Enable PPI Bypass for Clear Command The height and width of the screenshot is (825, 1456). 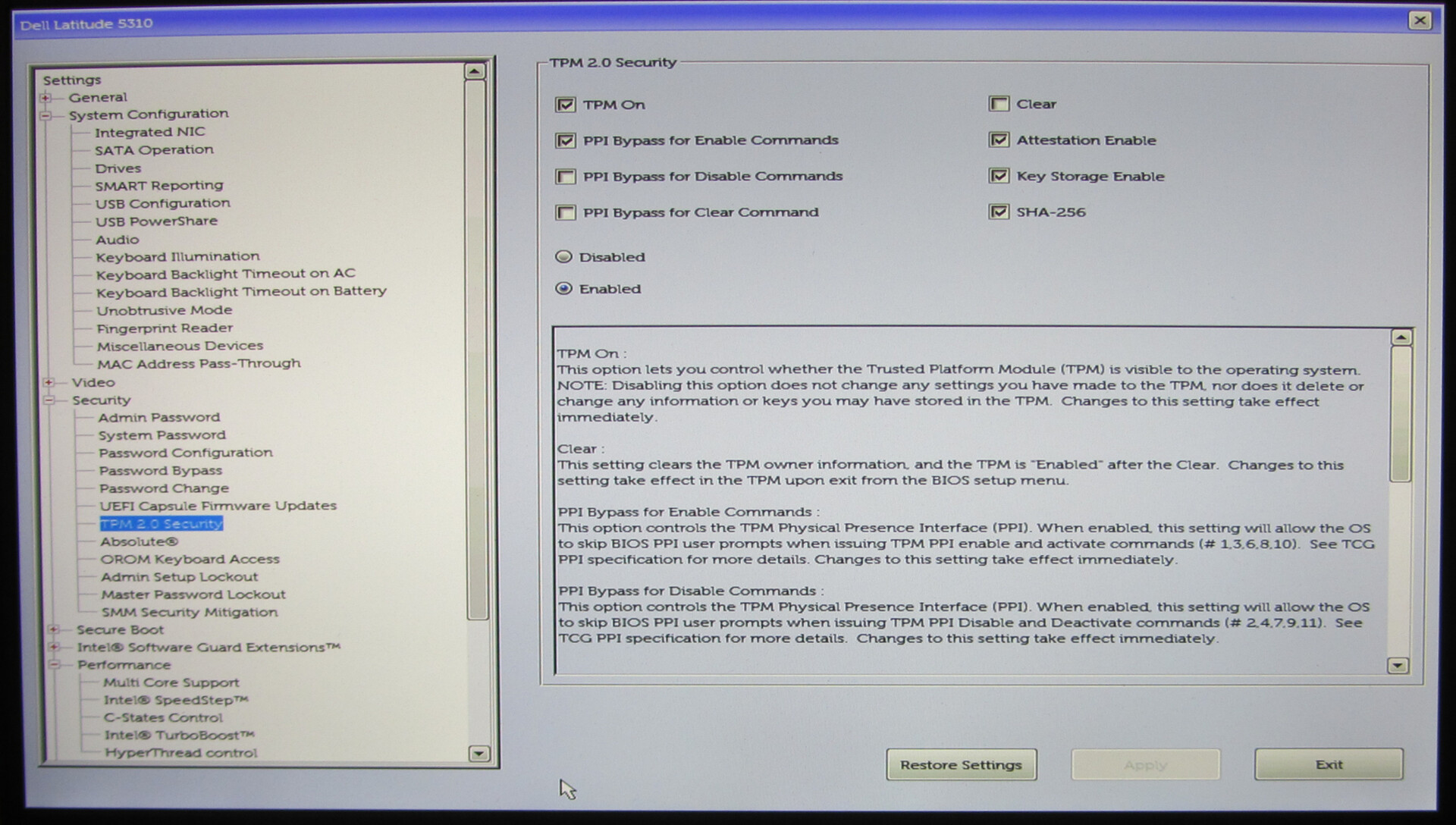point(566,213)
